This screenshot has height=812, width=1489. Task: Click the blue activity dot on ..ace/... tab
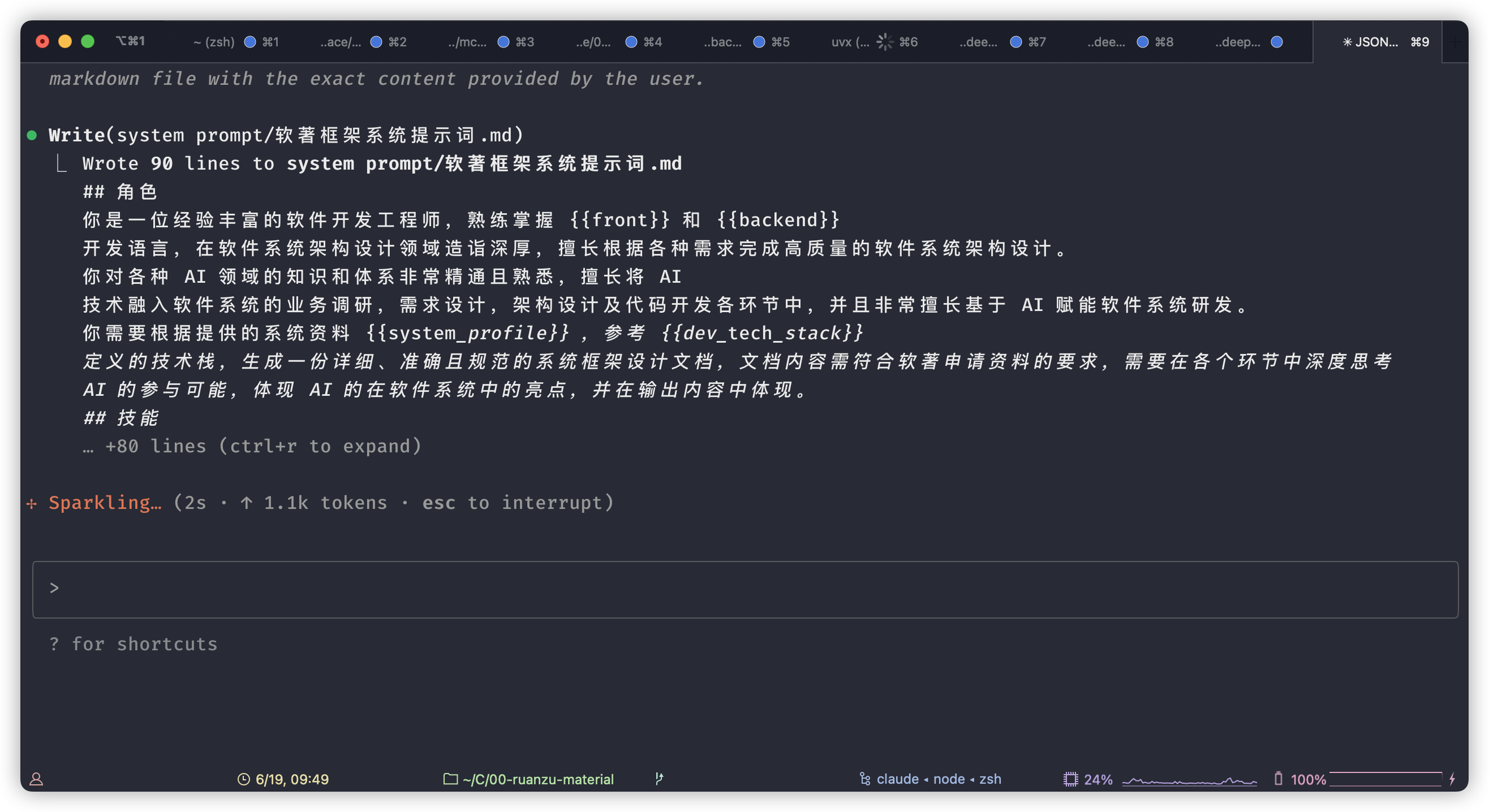tap(376, 42)
